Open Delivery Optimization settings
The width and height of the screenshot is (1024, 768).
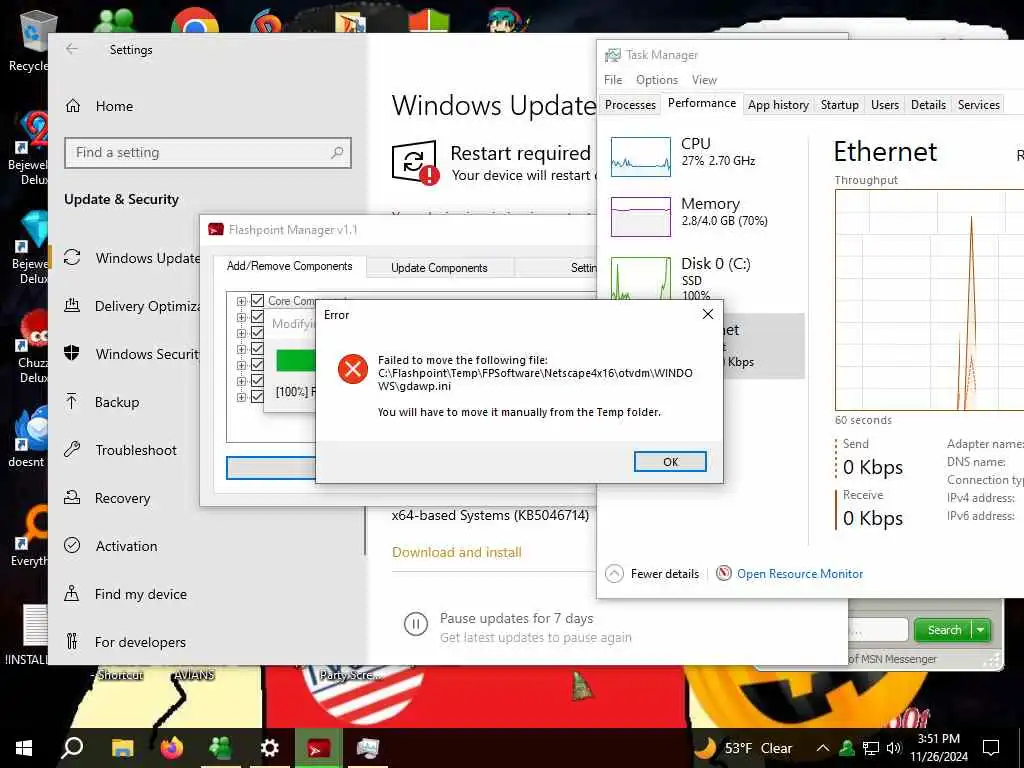pyautogui.click(x=132, y=306)
